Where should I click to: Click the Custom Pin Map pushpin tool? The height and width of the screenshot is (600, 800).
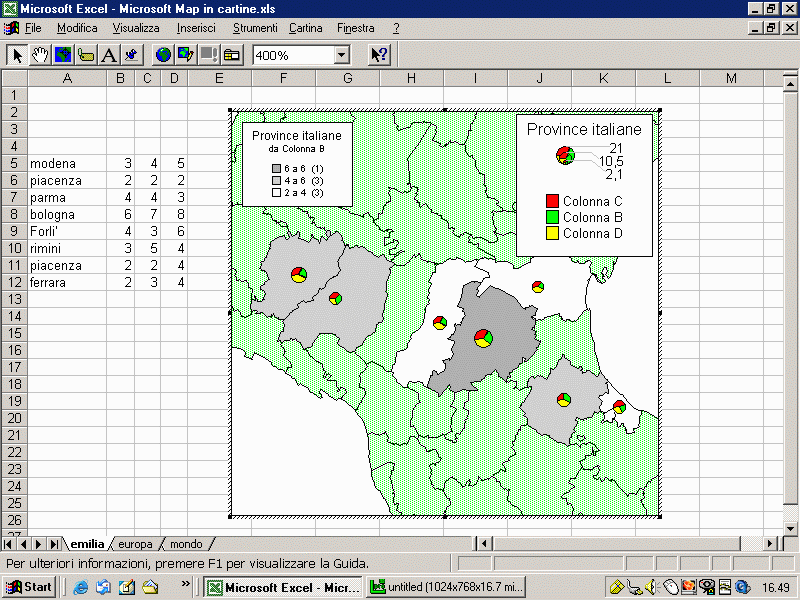pos(132,55)
